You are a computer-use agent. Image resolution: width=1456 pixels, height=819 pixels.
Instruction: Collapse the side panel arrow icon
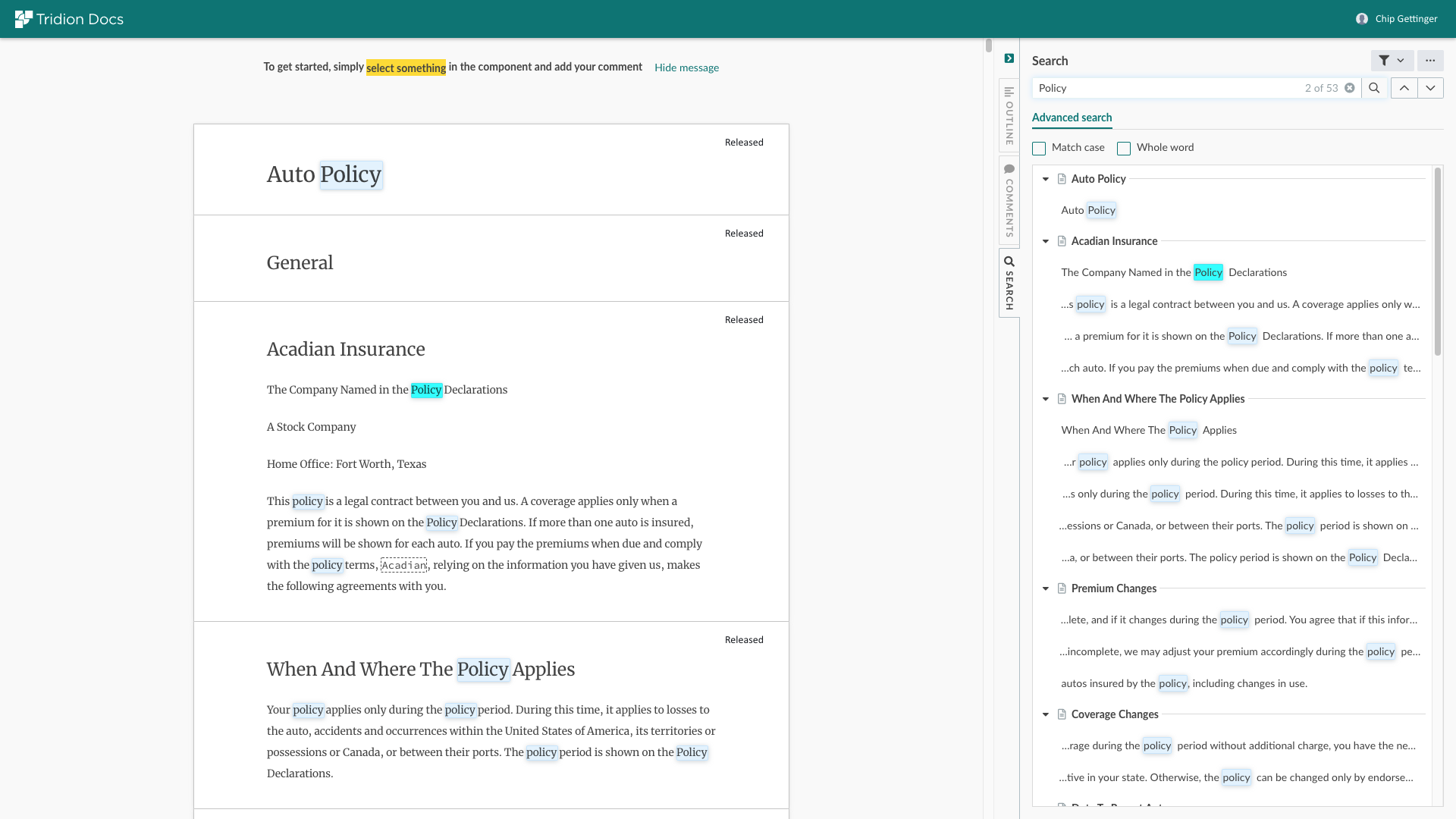(x=1009, y=58)
